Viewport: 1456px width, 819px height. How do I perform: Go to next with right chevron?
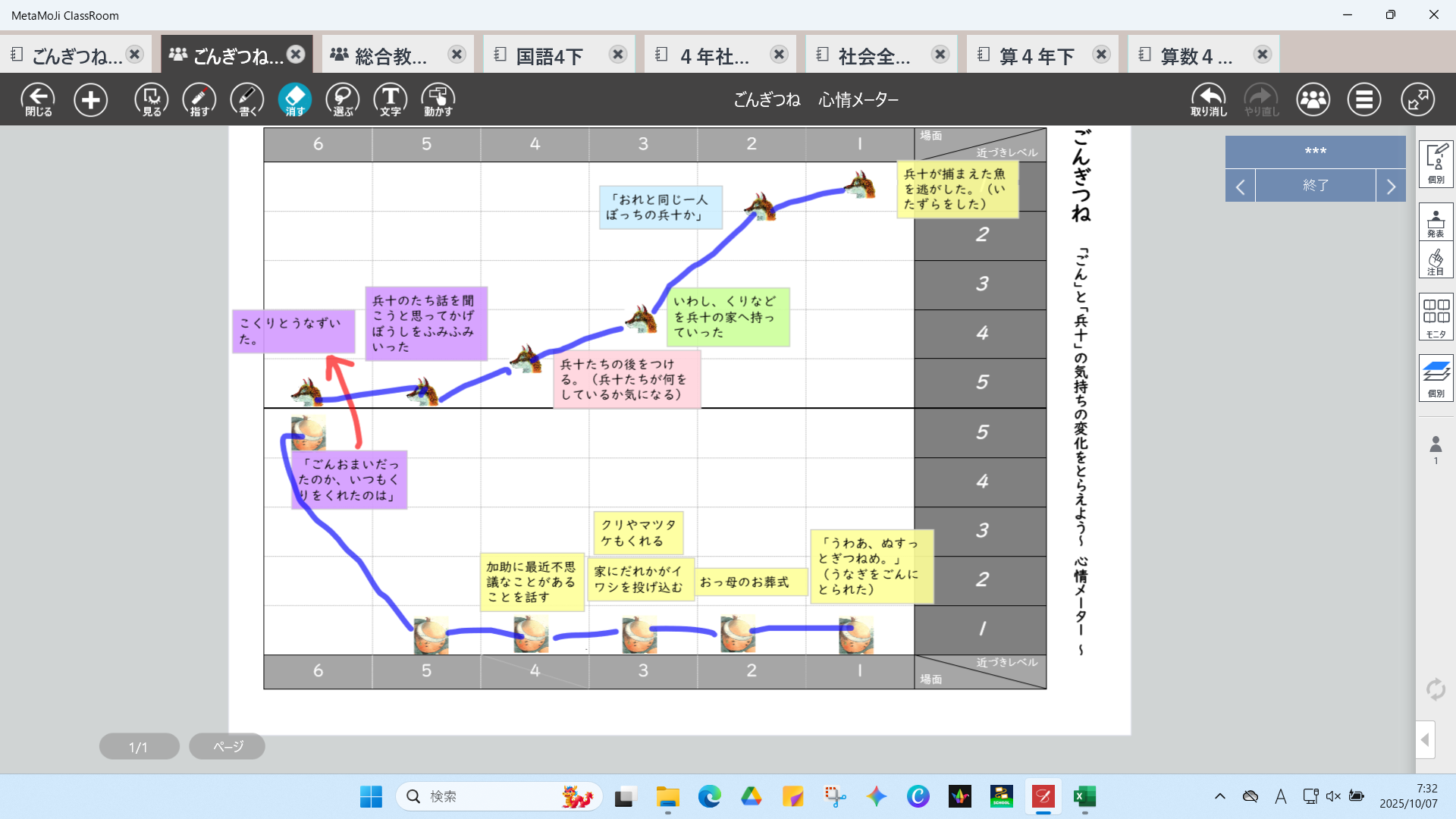[1391, 186]
